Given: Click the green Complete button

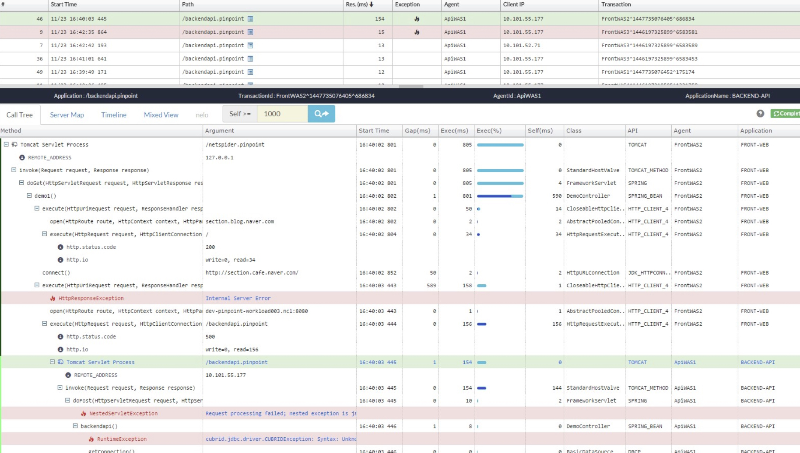Looking at the screenshot, I should pyautogui.click(x=785, y=114).
